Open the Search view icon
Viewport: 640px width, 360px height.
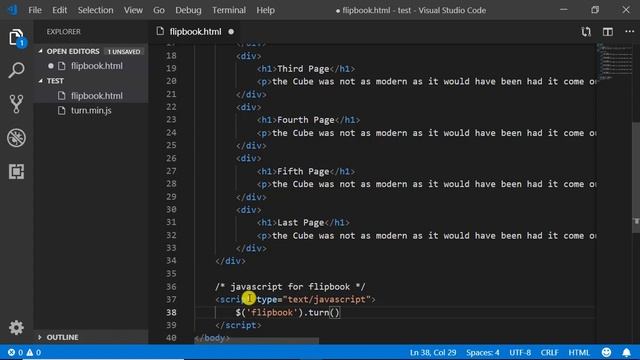click(16, 70)
